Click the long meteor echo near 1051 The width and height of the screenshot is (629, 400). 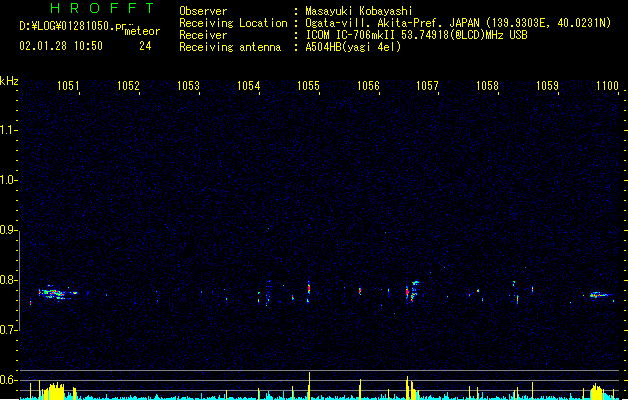point(57,293)
